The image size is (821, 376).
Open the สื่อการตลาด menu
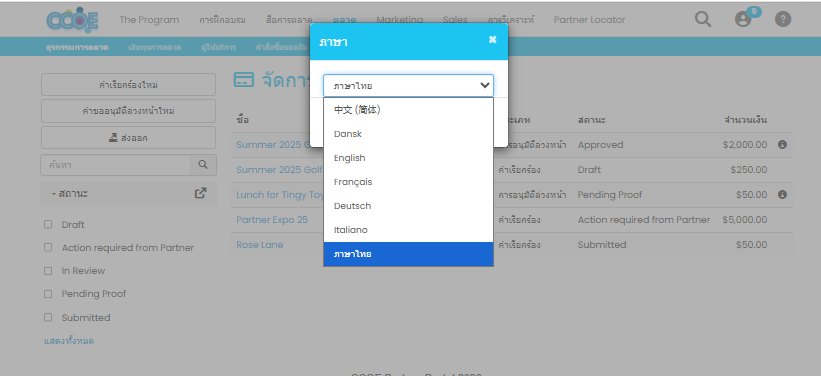click(x=289, y=20)
